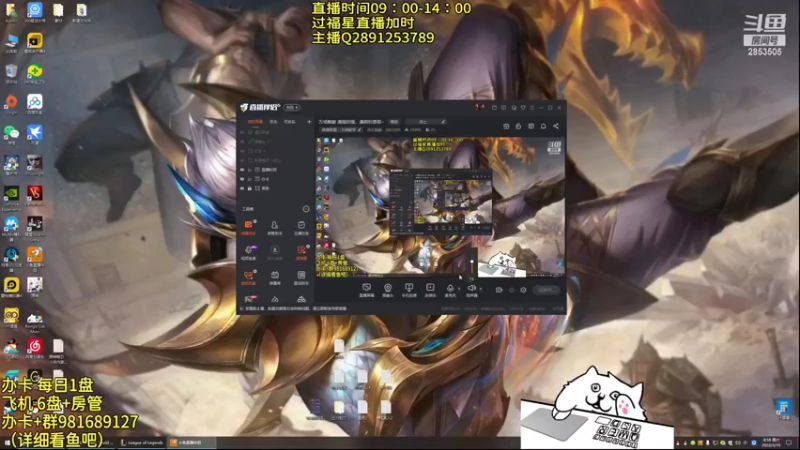Select the active red scene tab
The height and width of the screenshot is (450, 800).
pos(255,122)
